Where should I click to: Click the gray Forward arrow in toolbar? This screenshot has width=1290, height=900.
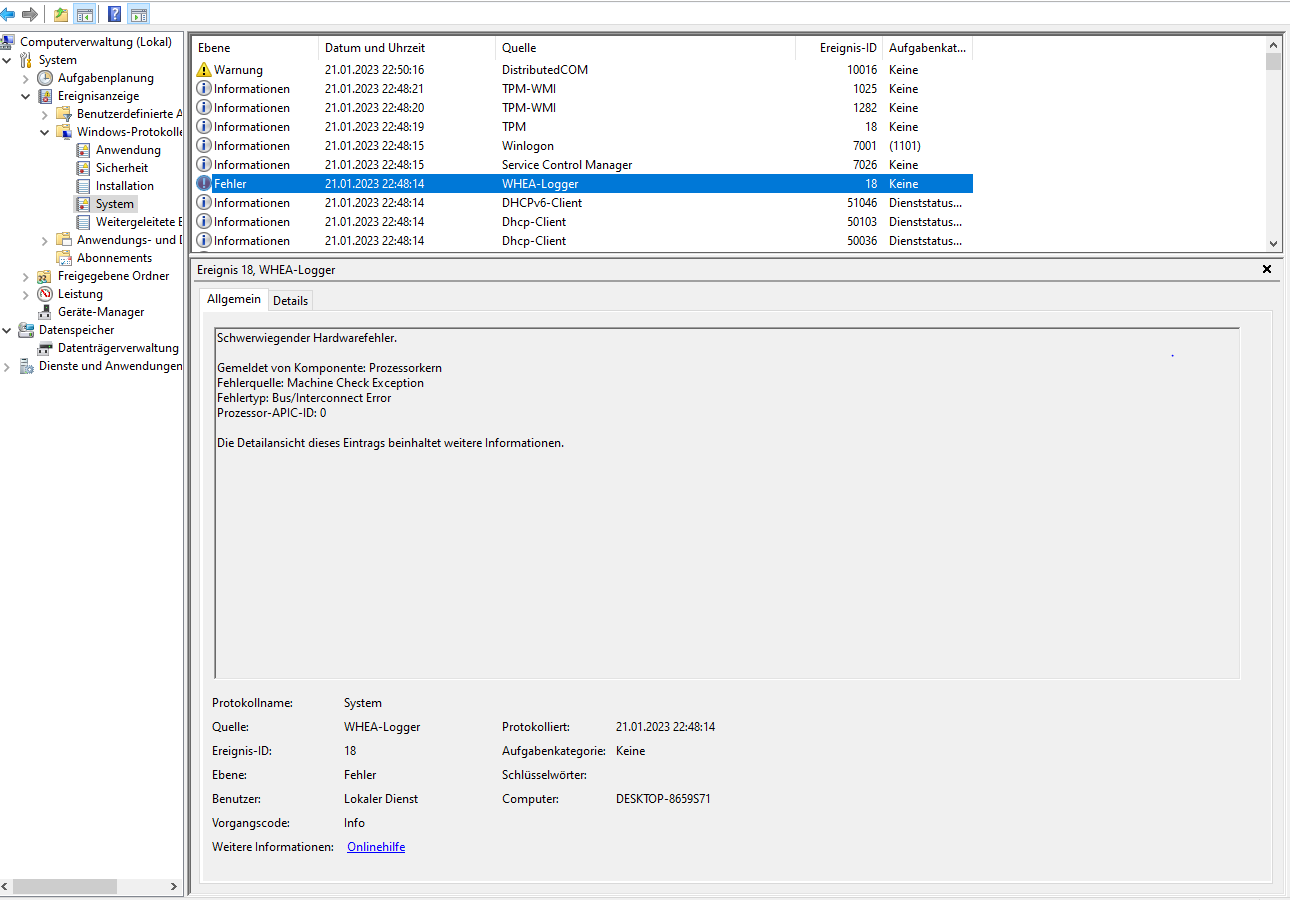30,14
